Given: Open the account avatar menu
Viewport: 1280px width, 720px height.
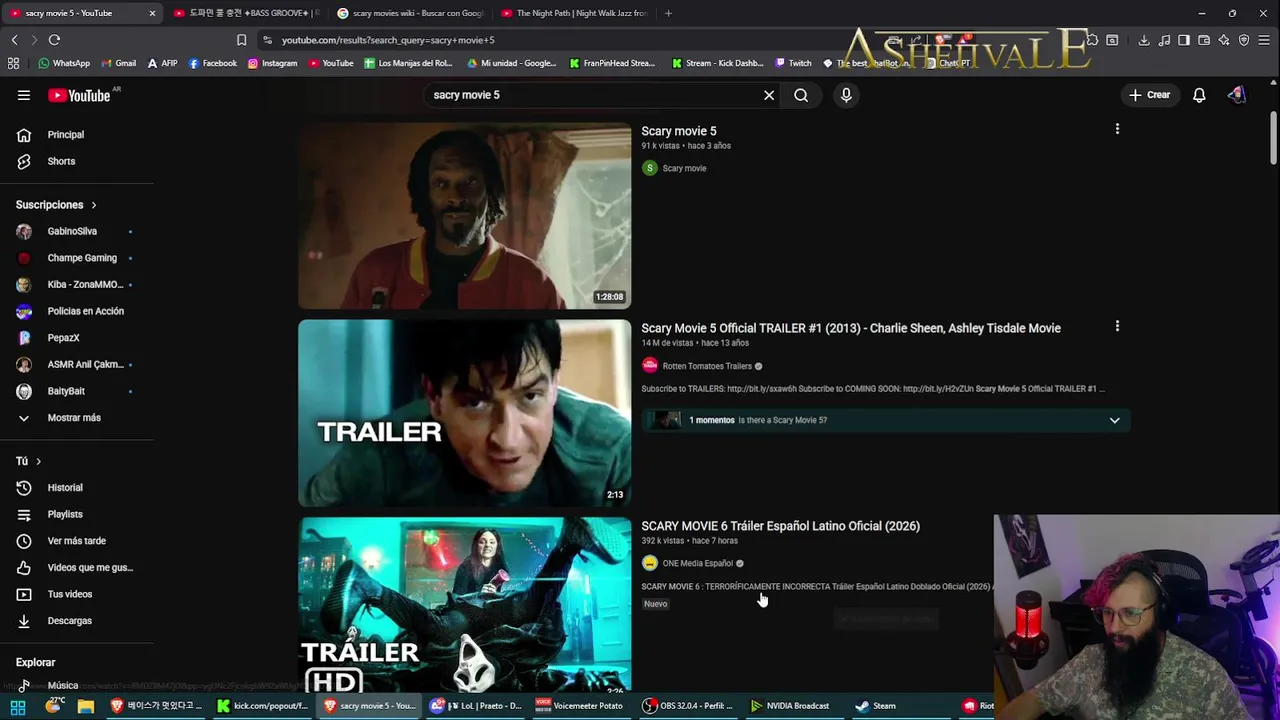Looking at the screenshot, I should click(1237, 95).
